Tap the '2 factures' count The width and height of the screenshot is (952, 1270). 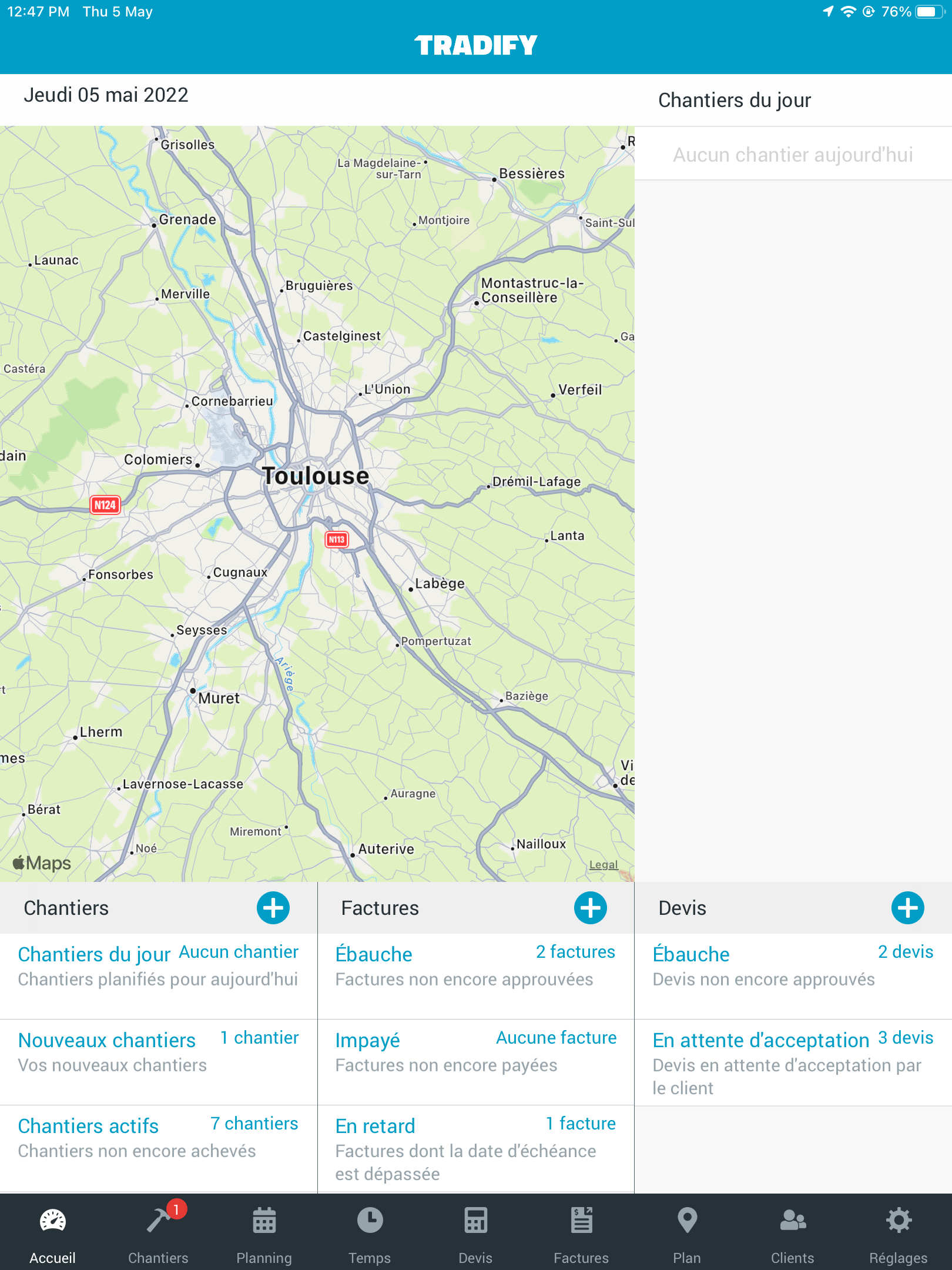(575, 952)
